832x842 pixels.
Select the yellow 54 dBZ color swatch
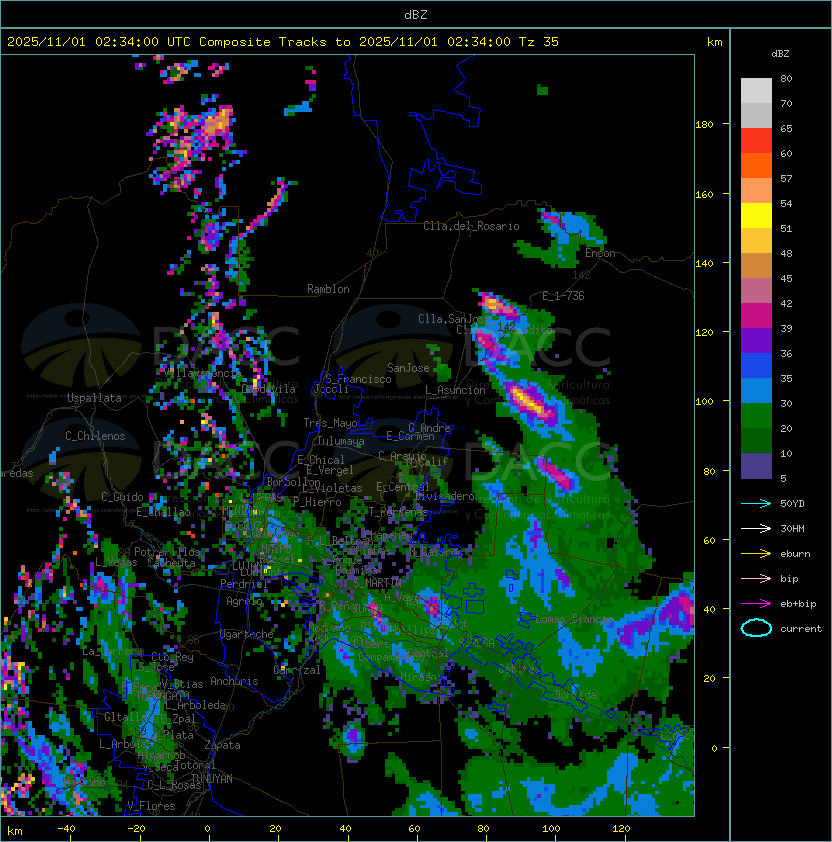[756, 216]
